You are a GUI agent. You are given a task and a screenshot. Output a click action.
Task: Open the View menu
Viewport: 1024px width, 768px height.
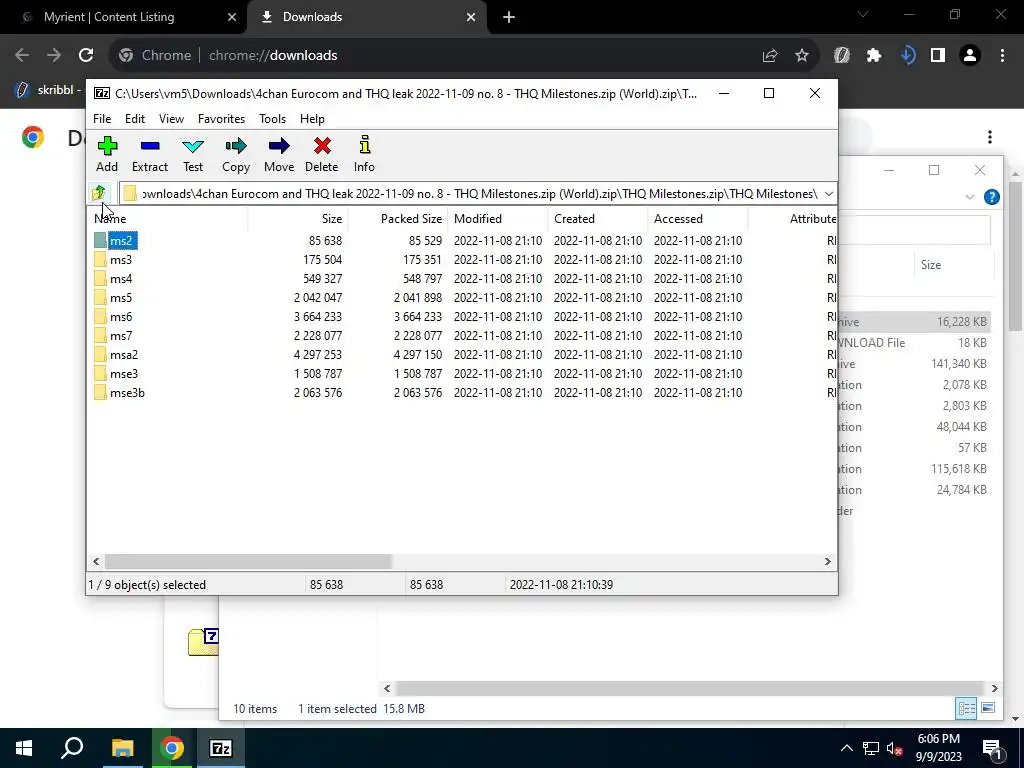point(171,119)
